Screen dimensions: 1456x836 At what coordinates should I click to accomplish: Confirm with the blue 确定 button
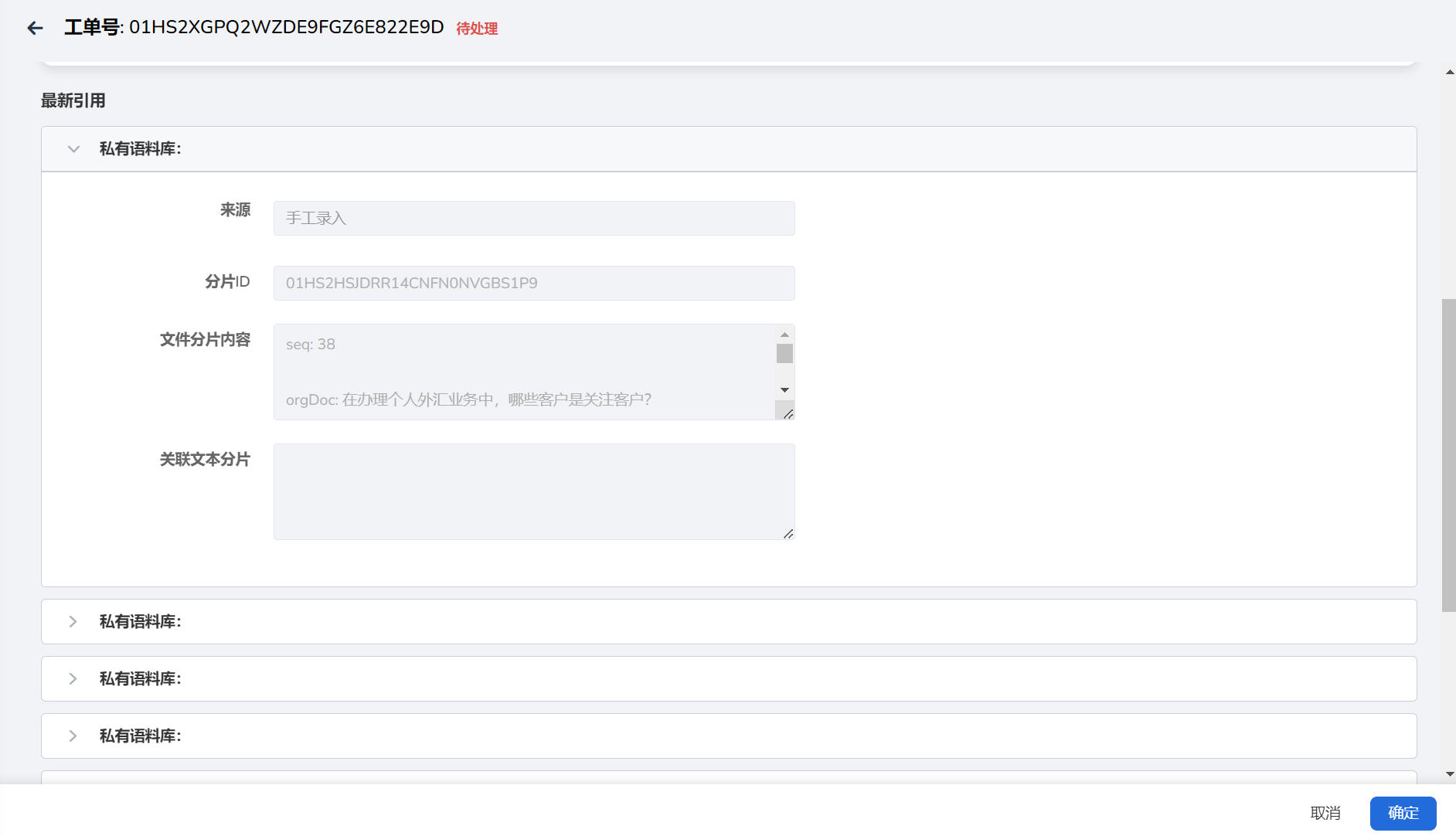click(1402, 813)
